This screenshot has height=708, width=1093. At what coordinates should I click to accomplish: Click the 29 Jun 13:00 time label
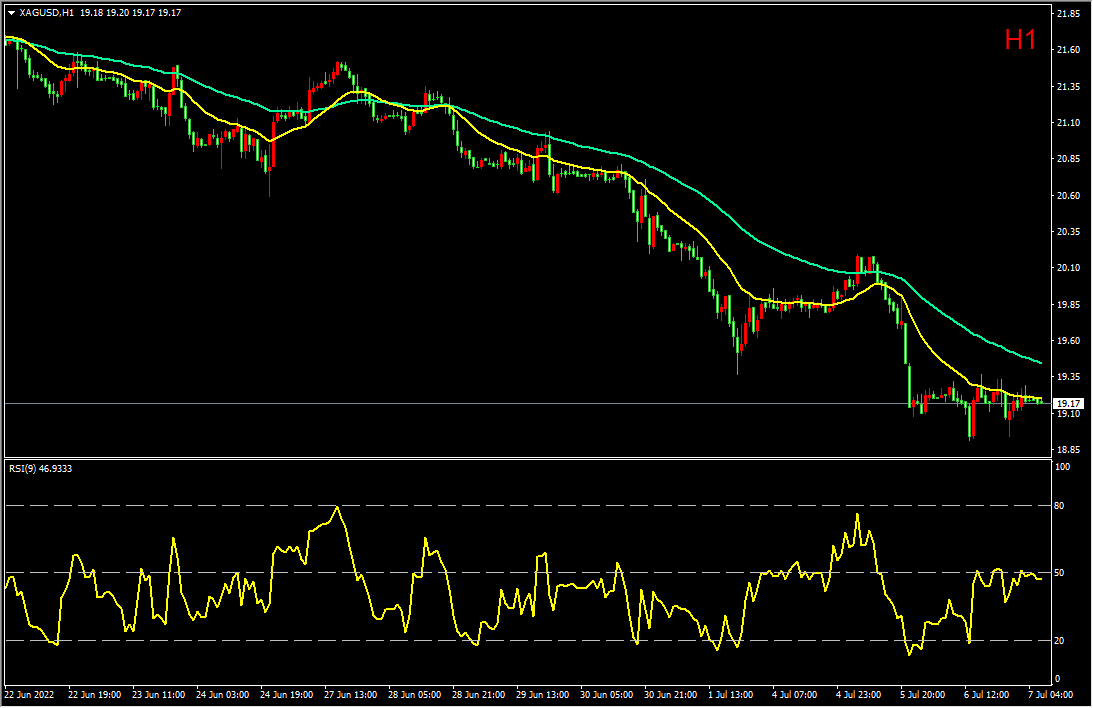542,695
